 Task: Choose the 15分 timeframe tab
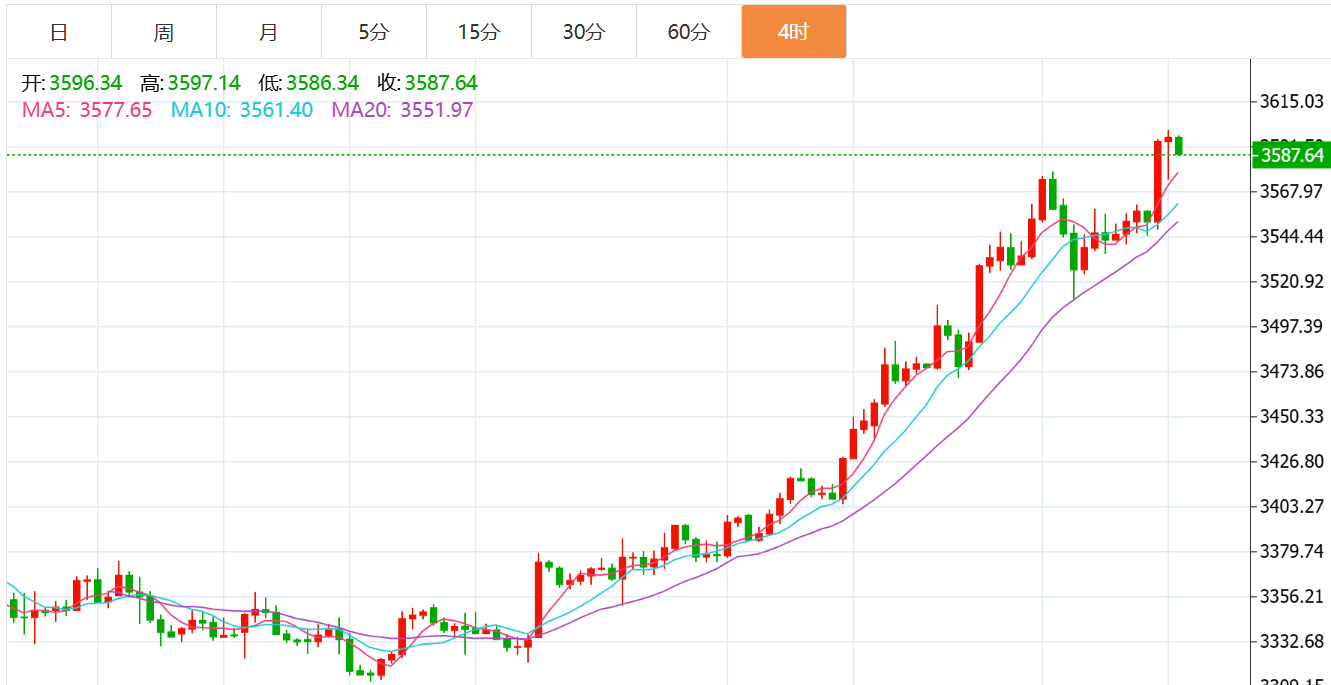[x=479, y=32]
